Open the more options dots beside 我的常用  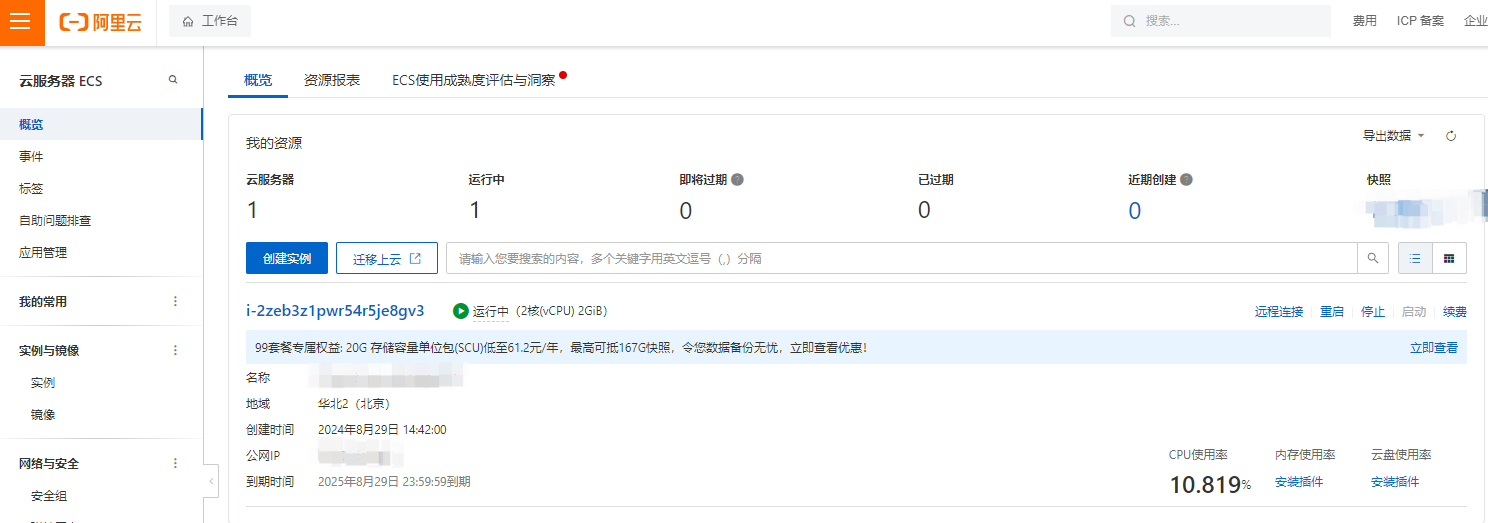coord(176,301)
